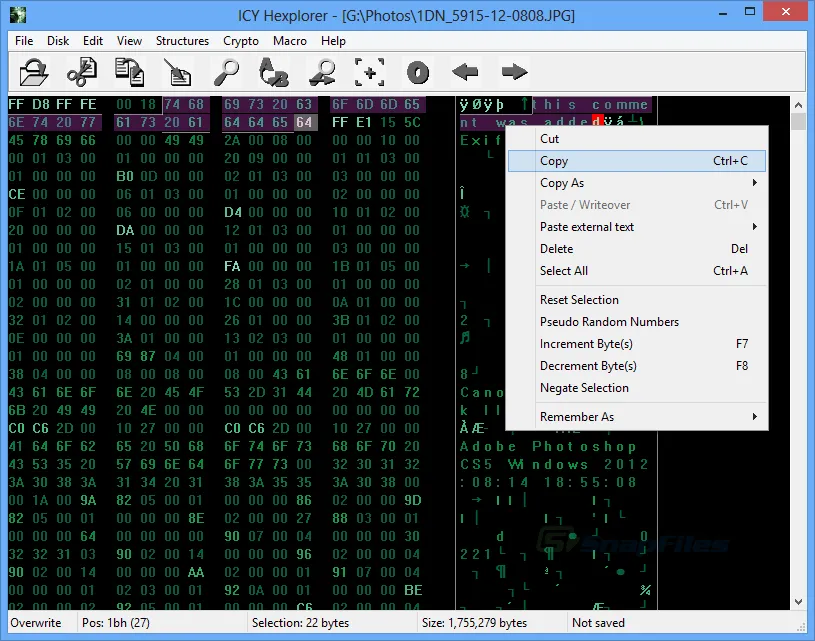Click the 'Not saved' status entry
This screenshot has height=641, width=815.
point(598,623)
